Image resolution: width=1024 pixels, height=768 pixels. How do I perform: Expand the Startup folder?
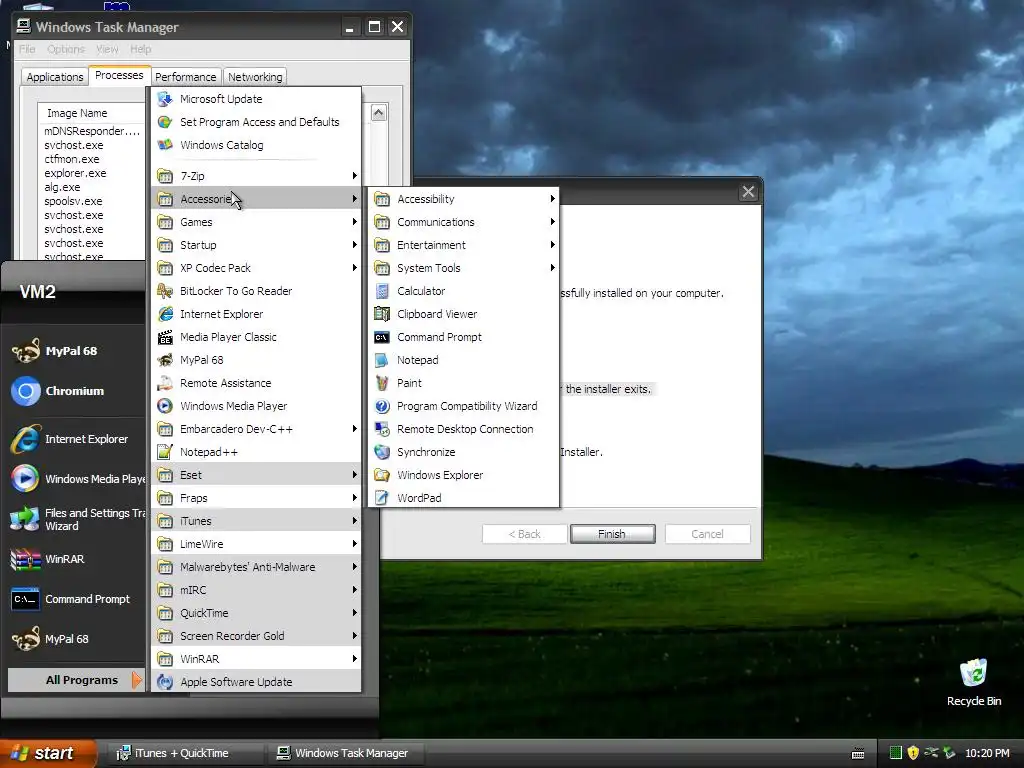tap(256, 245)
